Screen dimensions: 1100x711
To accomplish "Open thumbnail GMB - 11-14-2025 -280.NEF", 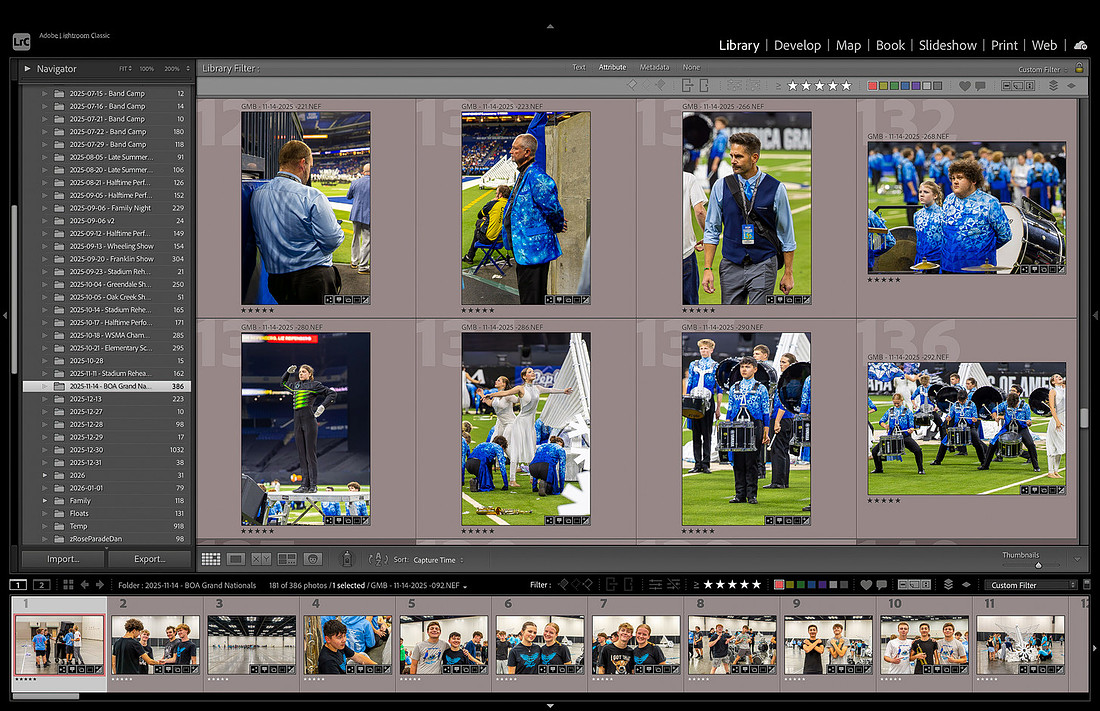I will point(306,429).
